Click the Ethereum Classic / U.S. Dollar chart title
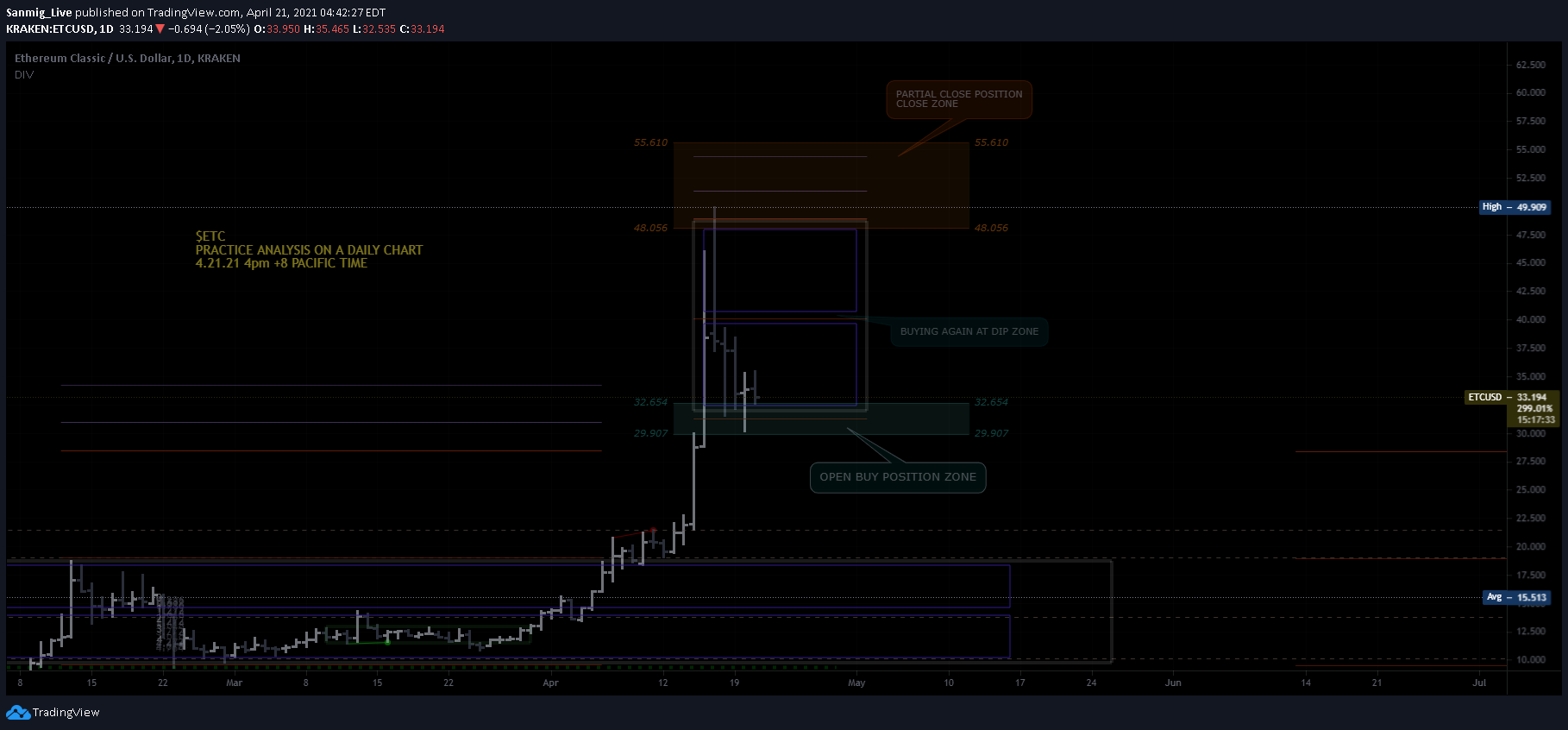The width and height of the screenshot is (1568, 730). click(128, 59)
